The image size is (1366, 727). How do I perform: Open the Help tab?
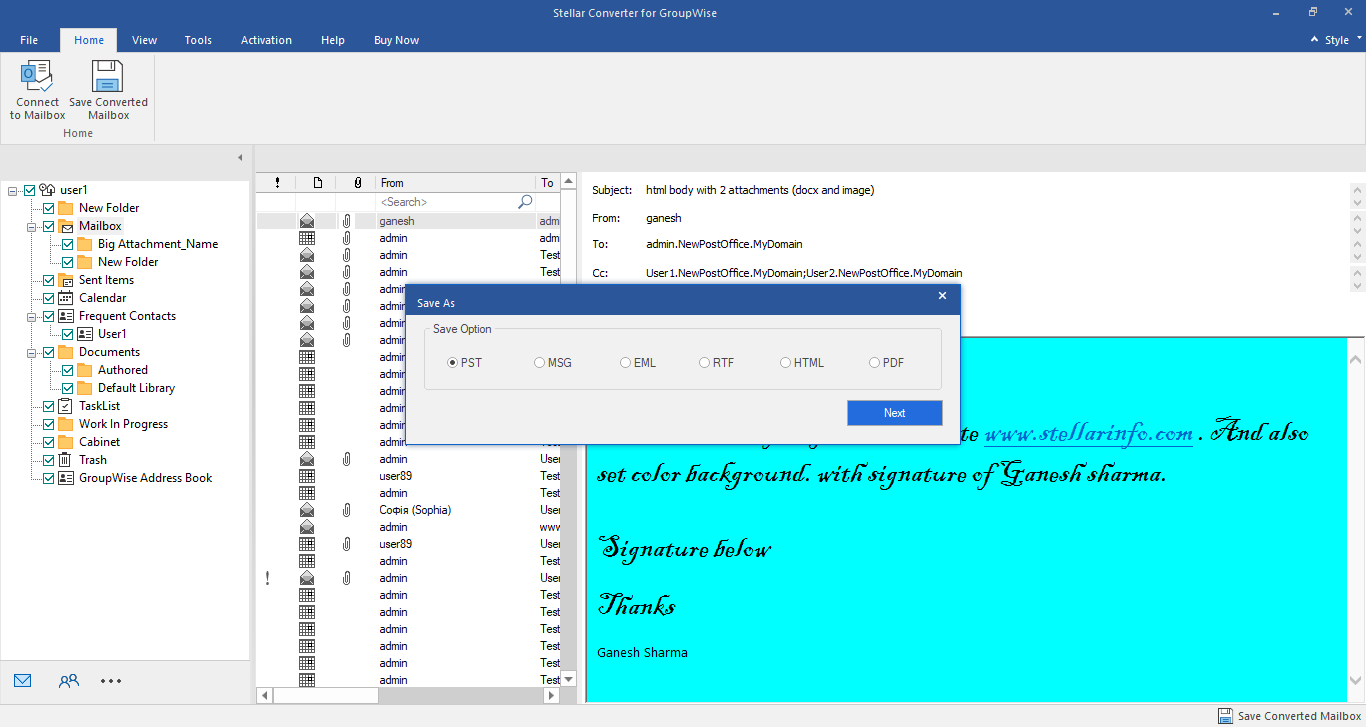point(333,40)
